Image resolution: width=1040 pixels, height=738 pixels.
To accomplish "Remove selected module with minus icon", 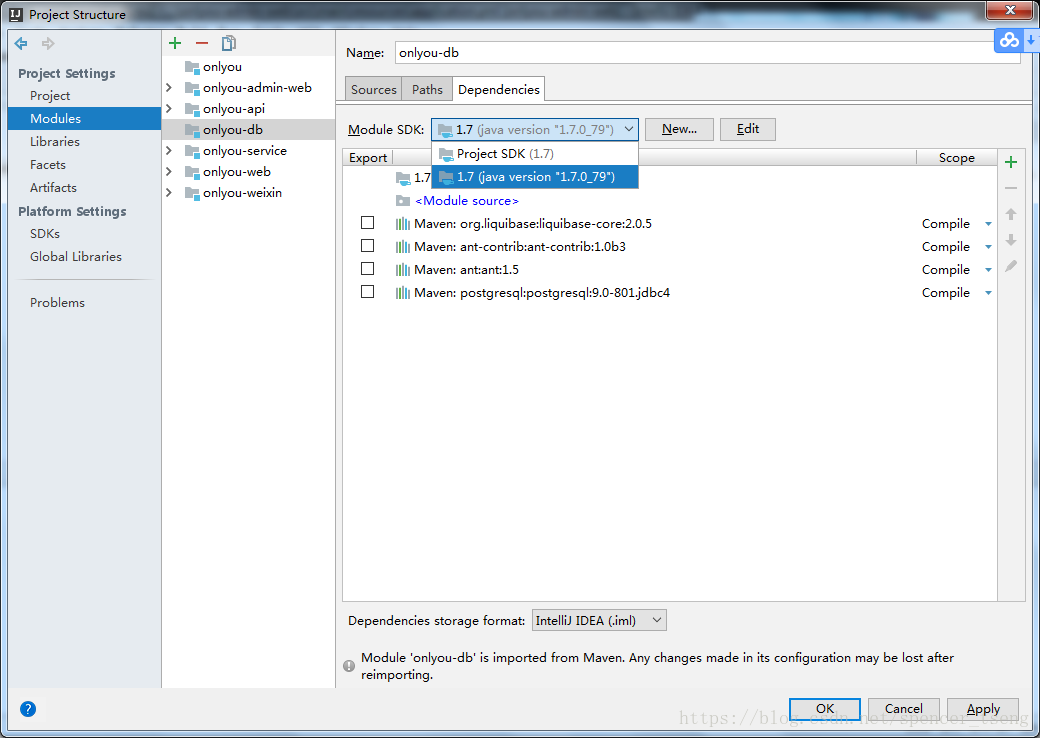I will click(202, 43).
